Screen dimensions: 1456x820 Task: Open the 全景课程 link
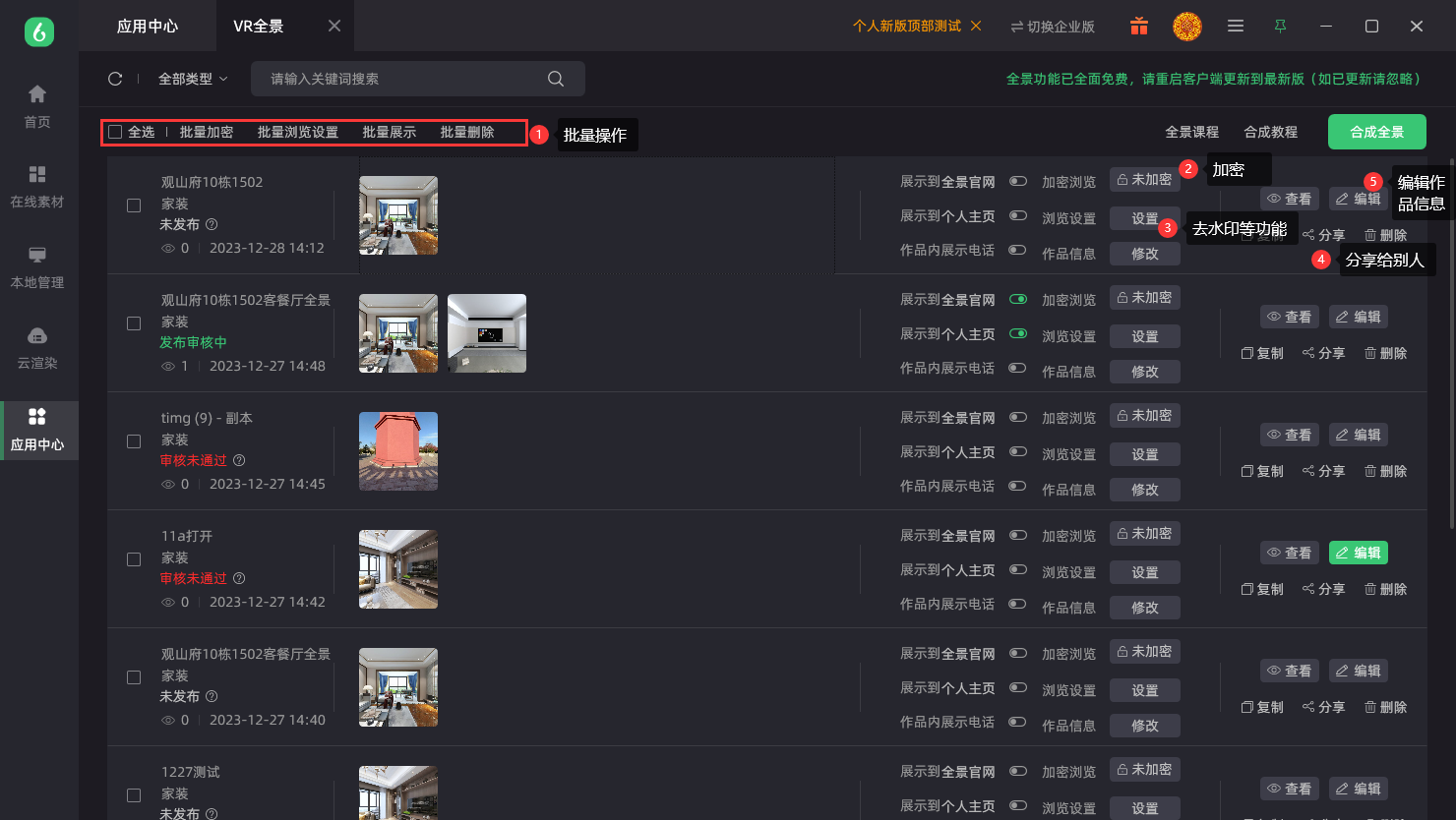click(x=1192, y=132)
